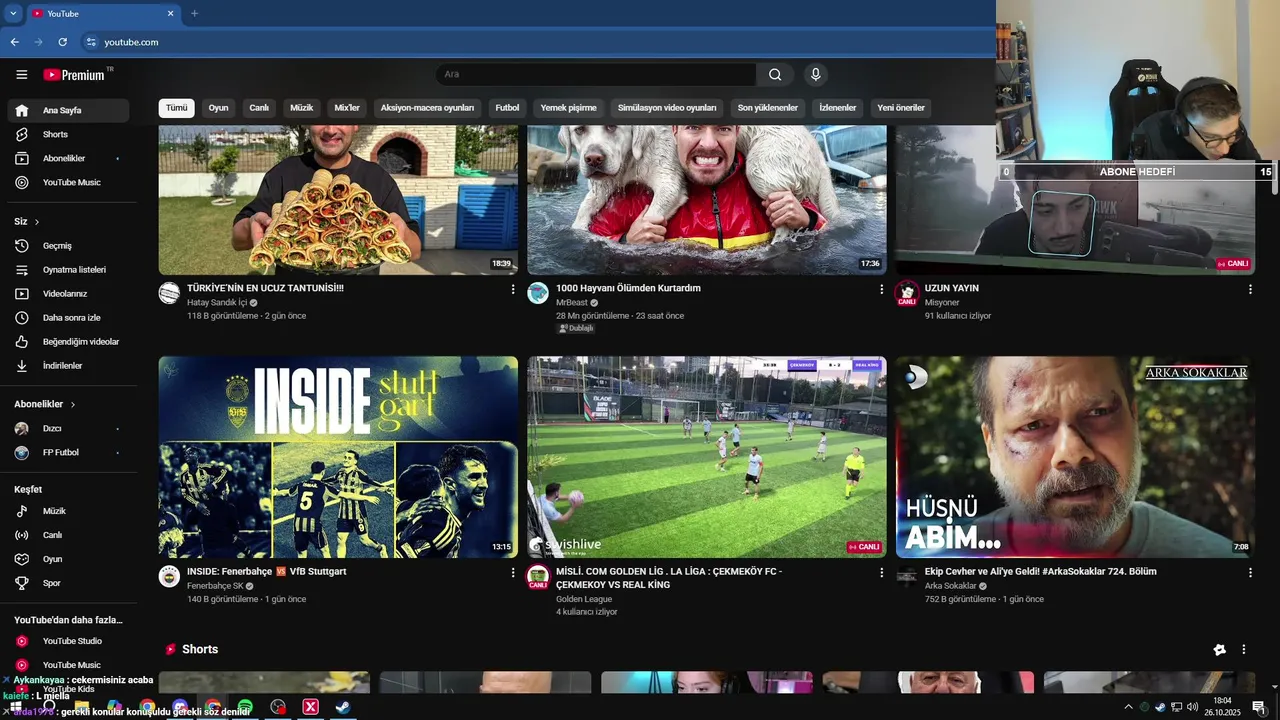Open more options for the MrBeast video
1280x720 pixels.
click(882, 289)
